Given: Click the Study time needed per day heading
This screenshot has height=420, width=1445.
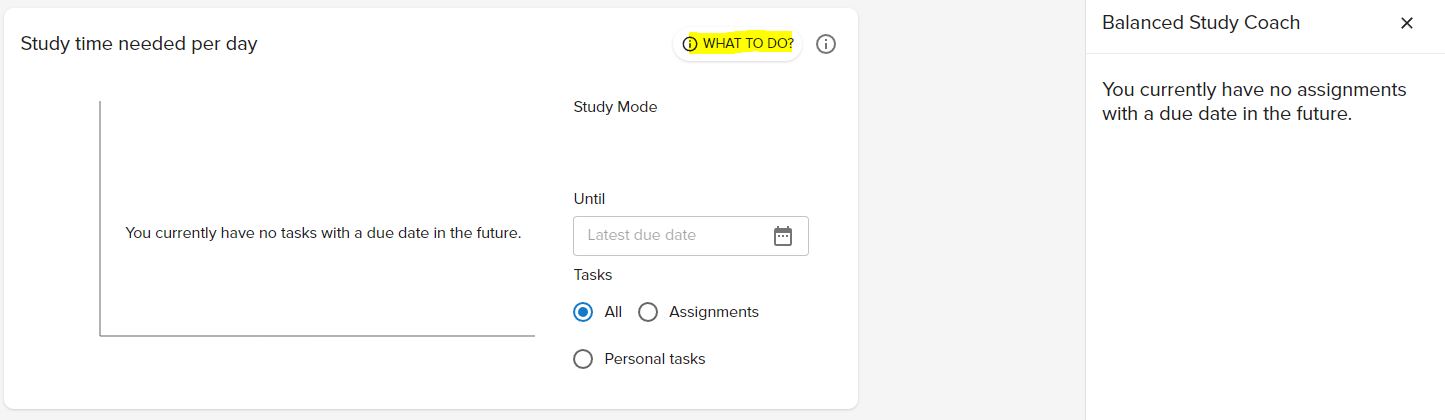Looking at the screenshot, I should point(139,44).
